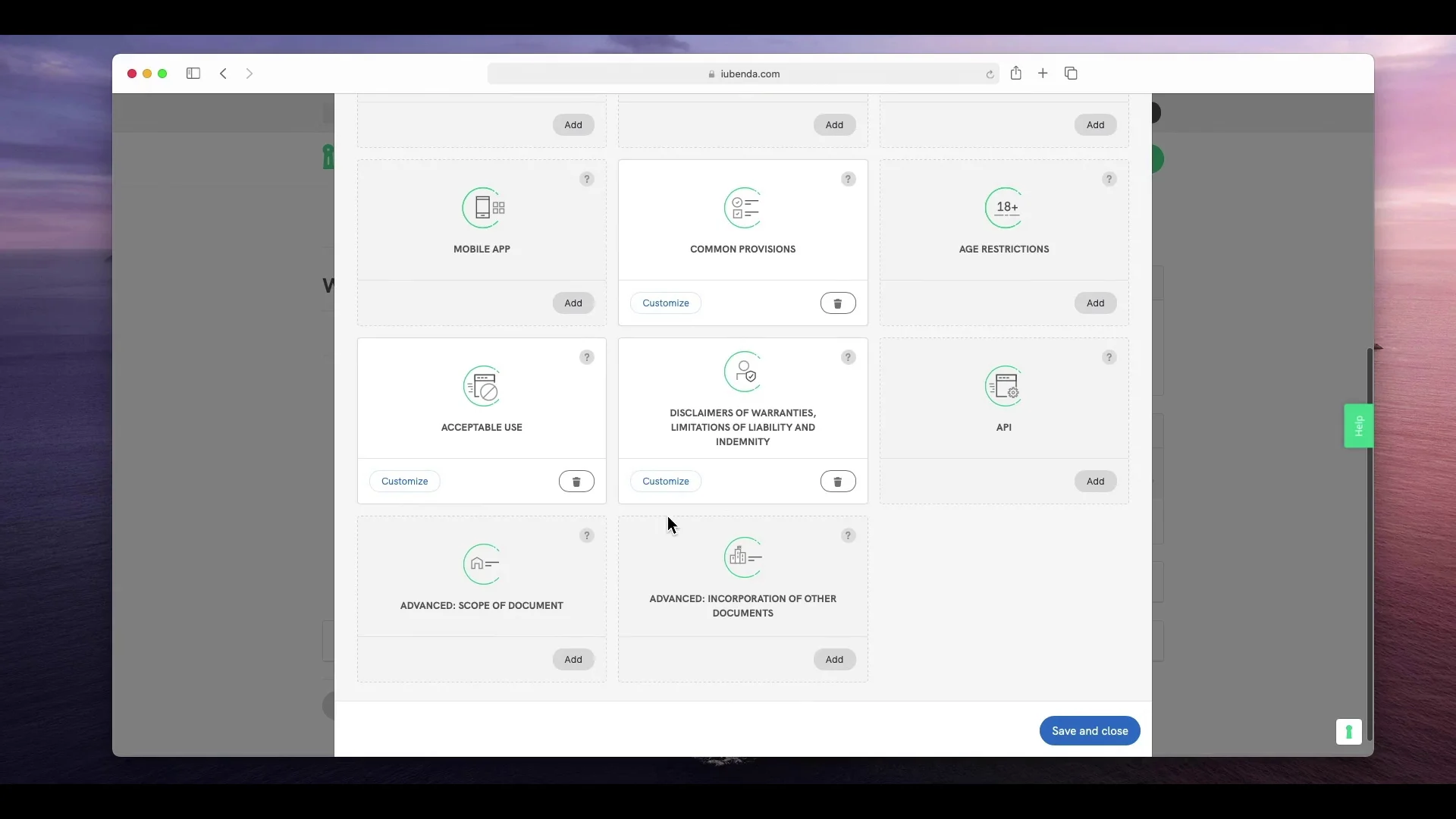The height and width of the screenshot is (819, 1456).
Task: Open Safari Share toolbar icon
Action: coord(1015,74)
